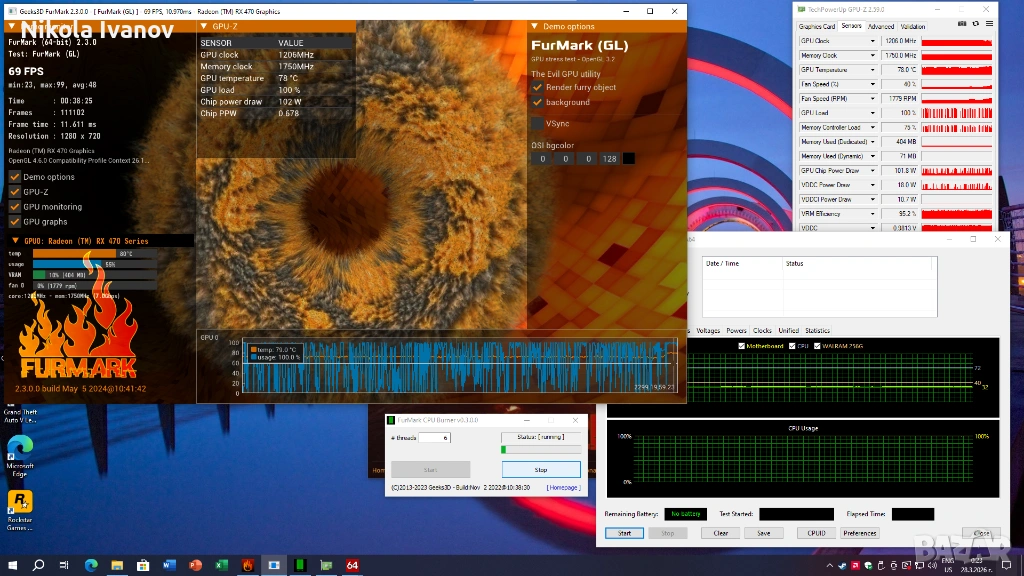Toggle GPU monitoring checkbox in FurMark
The width and height of the screenshot is (1024, 576).
click(15, 207)
